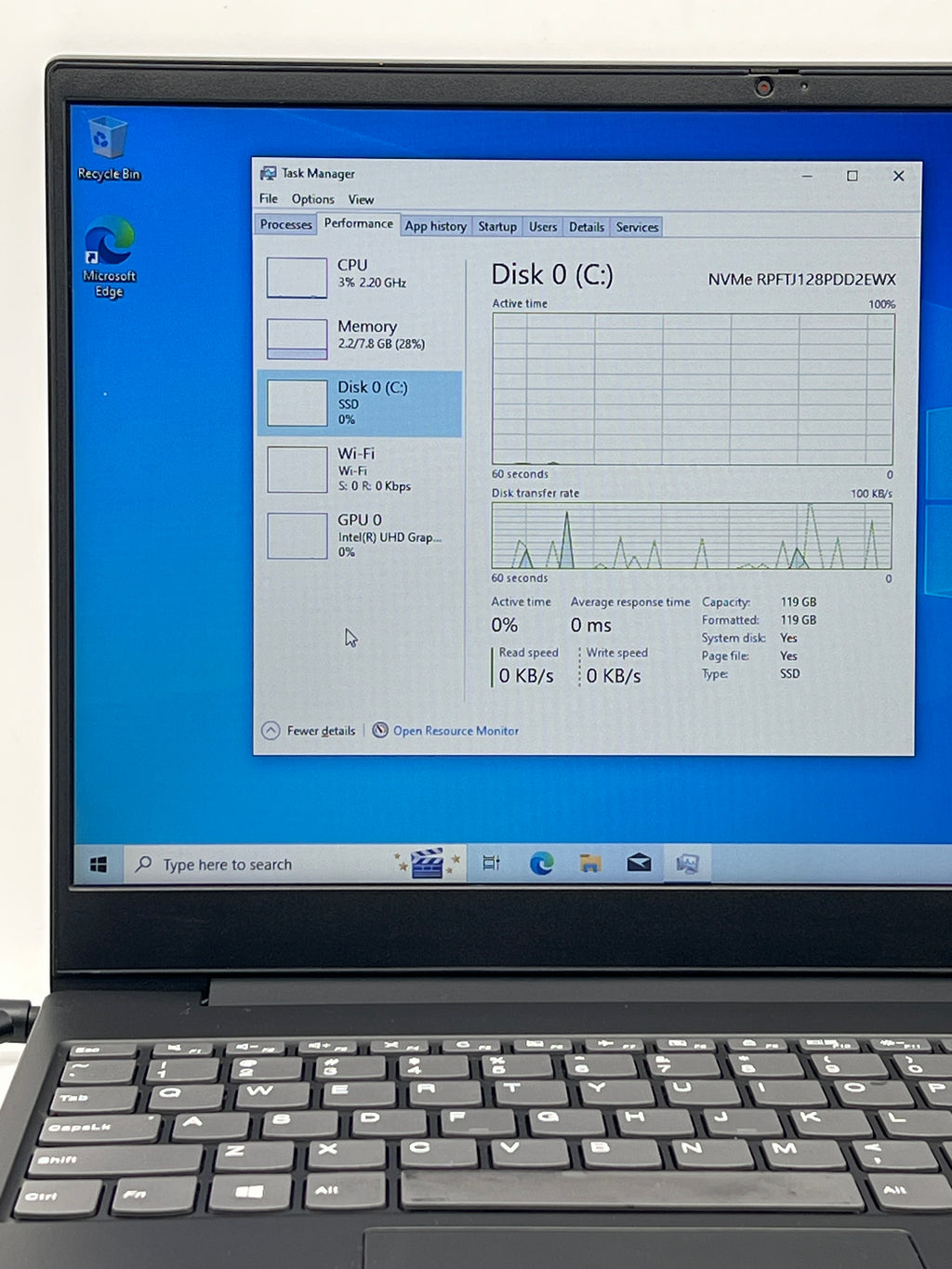Viewport: 952px width, 1269px height.
Task: Open the Microsoft Edge desktop shortcut
Action: (109, 257)
